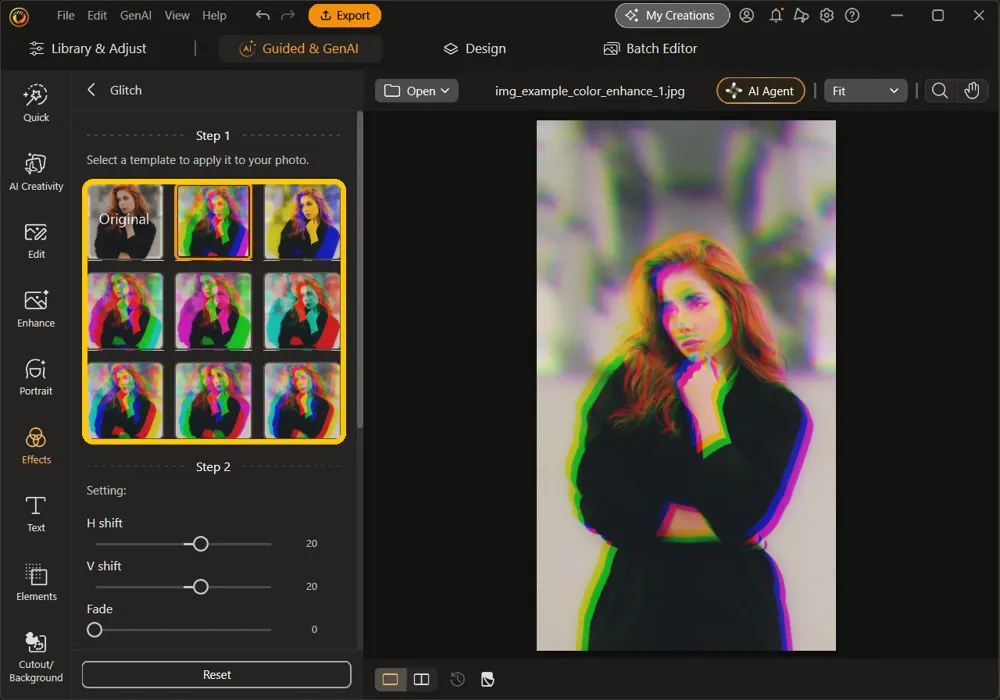
Task: Select third-row middle glitch template
Action: (x=214, y=400)
